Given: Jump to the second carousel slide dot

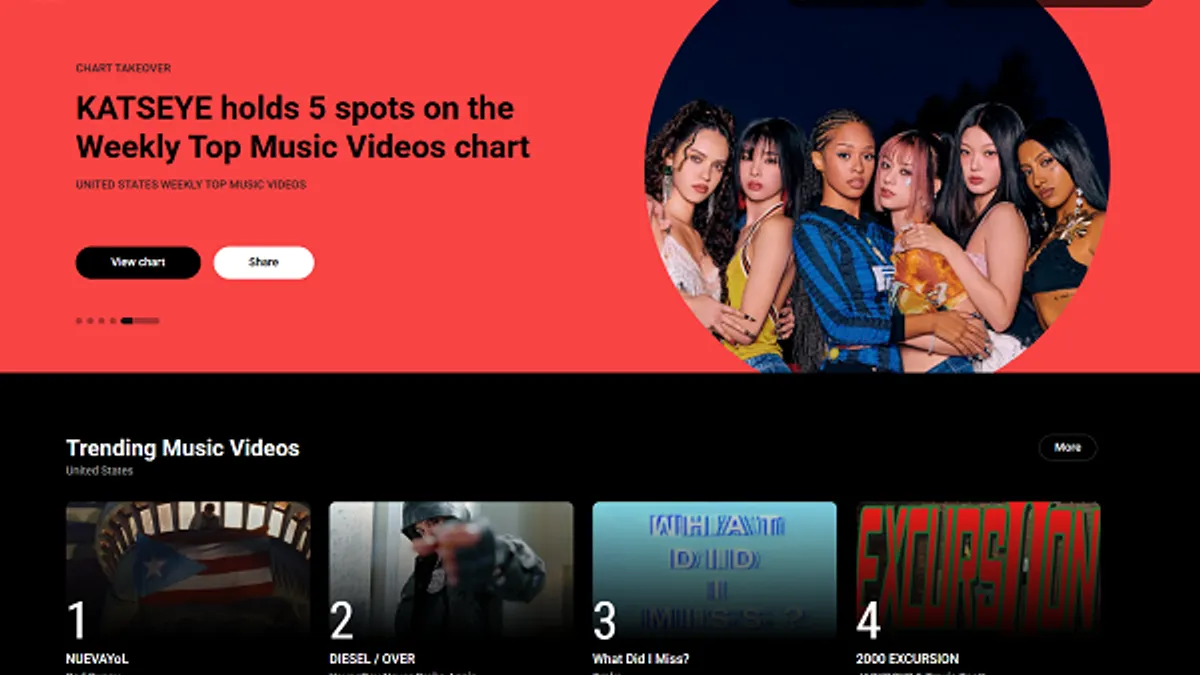Looking at the screenshot, I should click(90, 321).
